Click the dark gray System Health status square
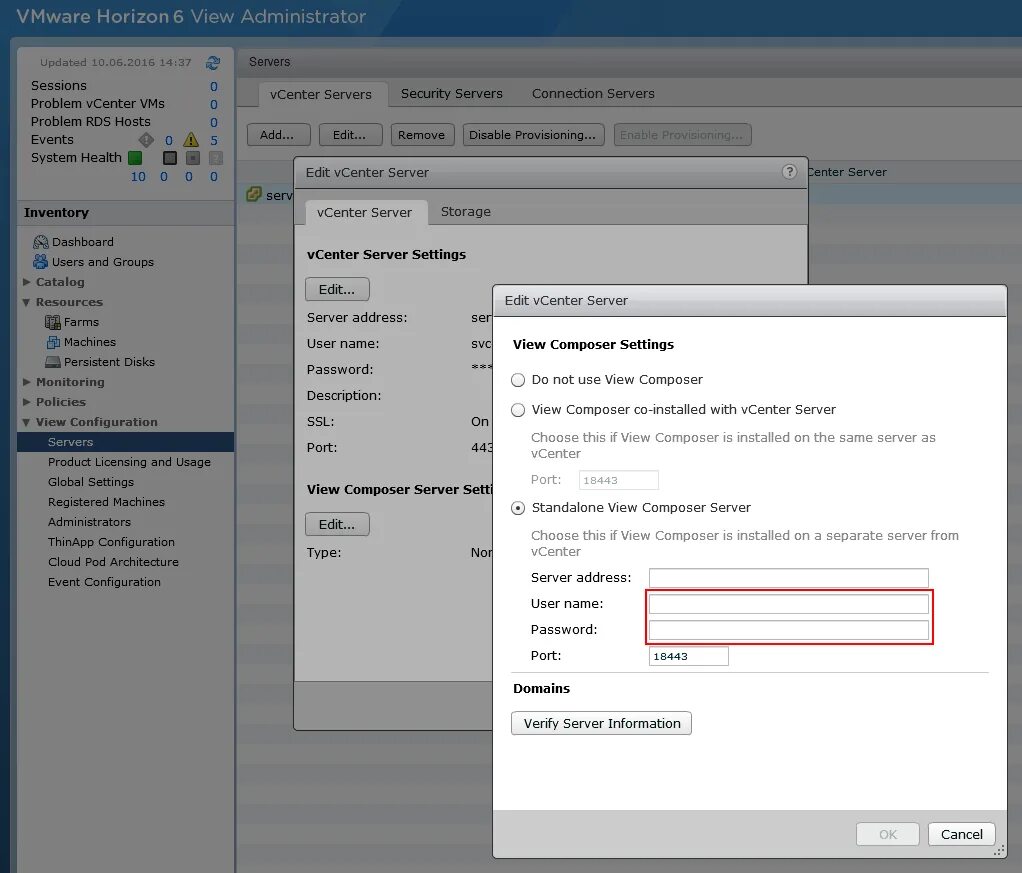1022x873 pixels. (170, 158)
